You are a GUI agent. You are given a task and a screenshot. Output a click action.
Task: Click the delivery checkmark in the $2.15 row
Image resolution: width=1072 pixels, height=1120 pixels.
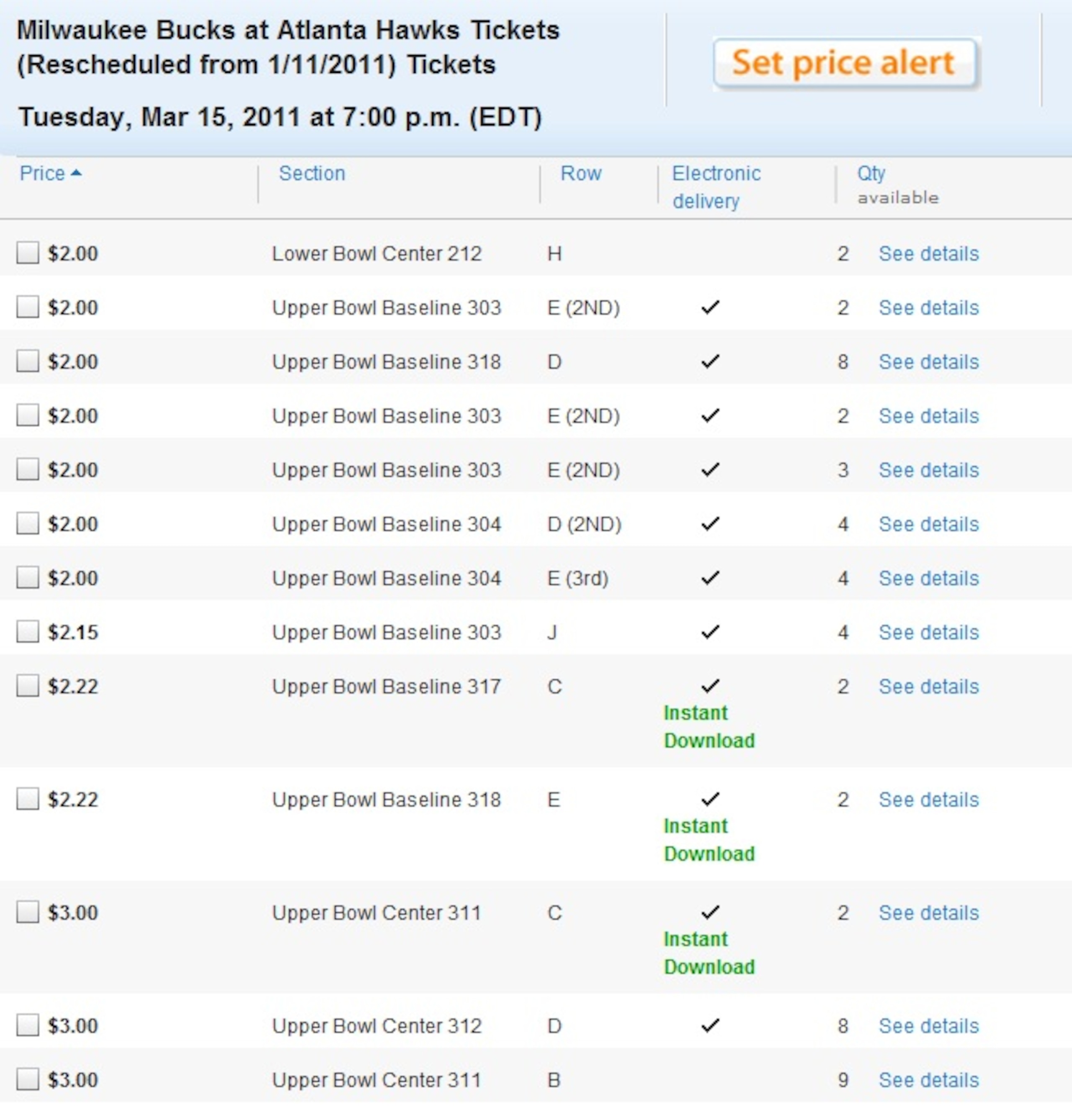[x=710, y=632]
